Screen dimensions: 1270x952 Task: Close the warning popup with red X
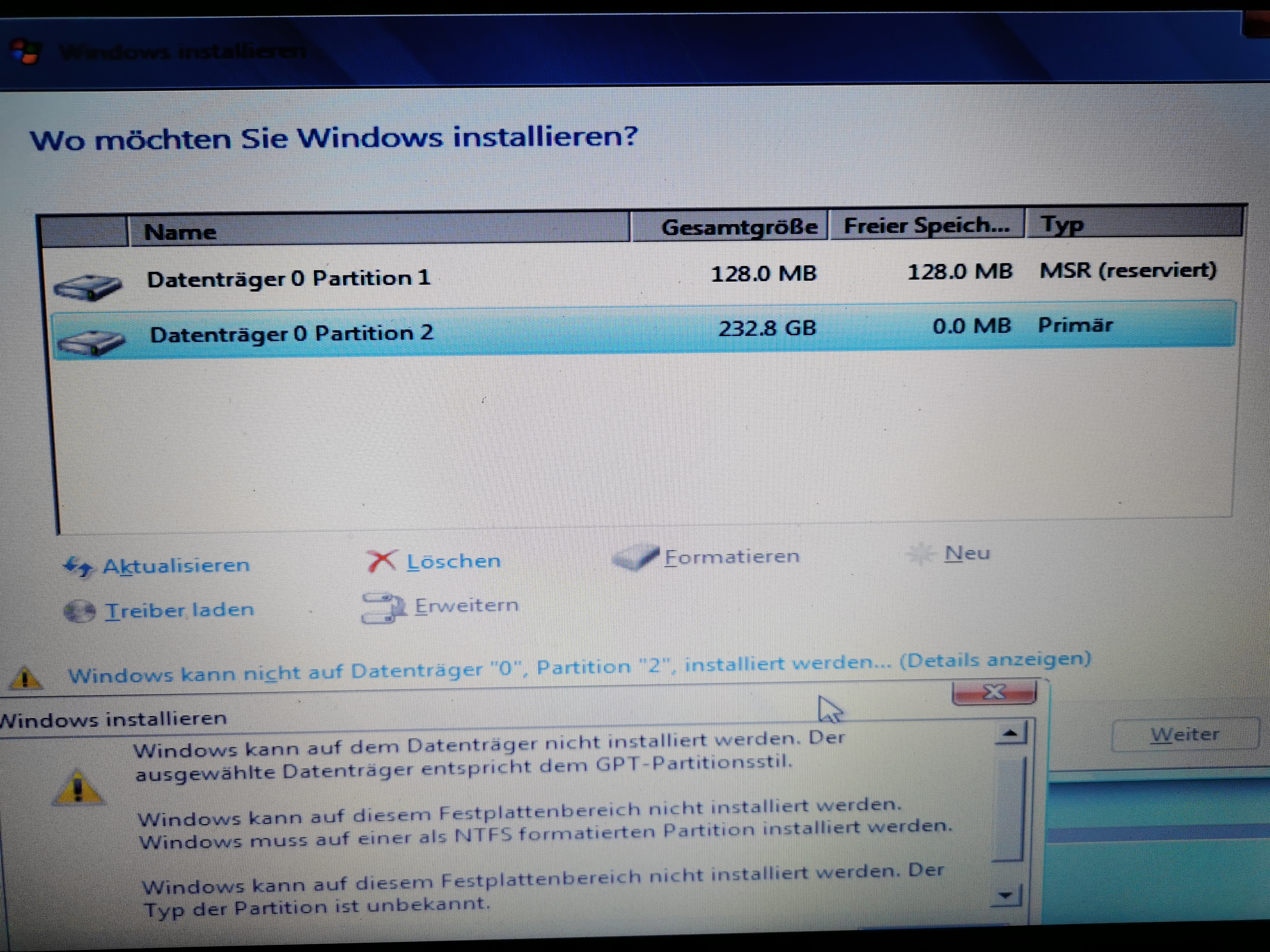pos(994,693)
